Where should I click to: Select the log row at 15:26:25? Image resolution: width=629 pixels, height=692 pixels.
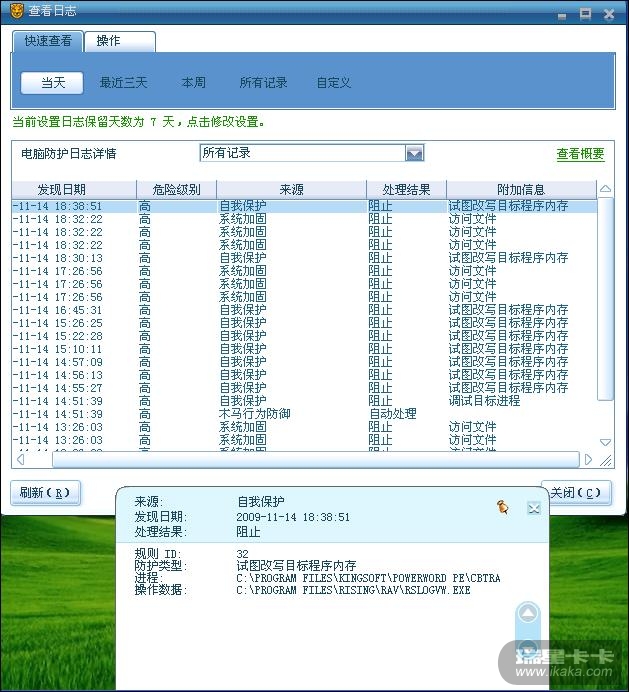[x=305, y=323]
